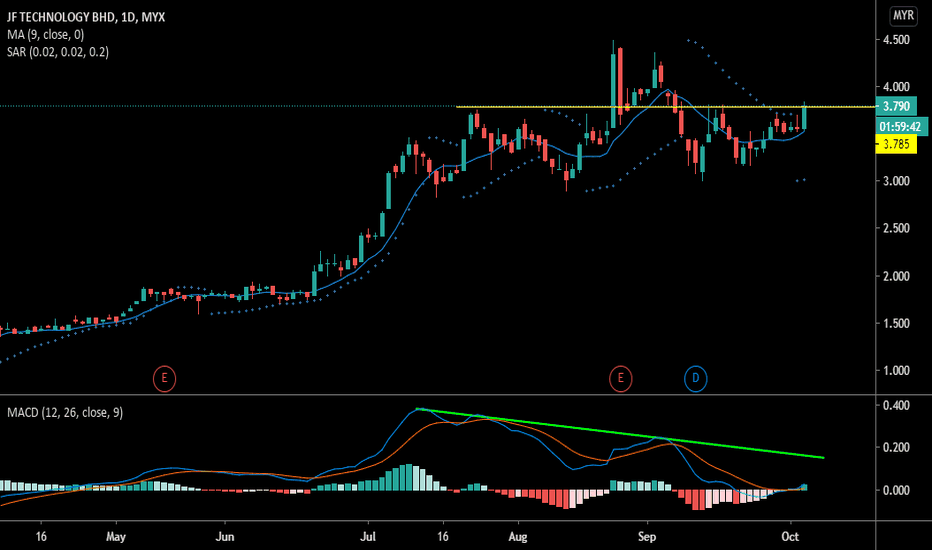Click the Oct label on time axis
Image resolution: width=932 pixels, height=550 pixels.
[x=790, y=536]
